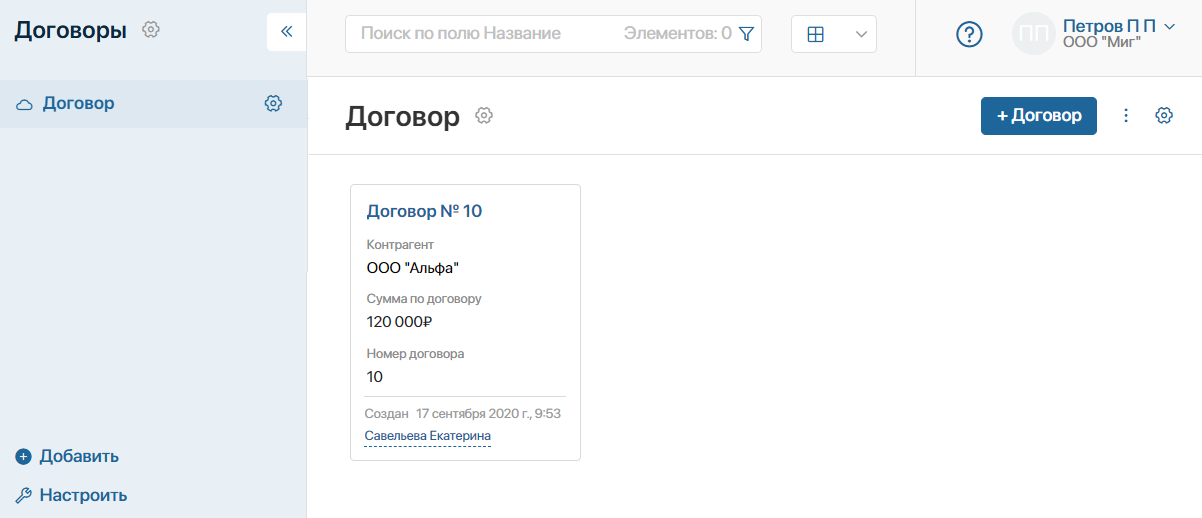Open the three-dot more options menu
Viewport: 1202px width, 518px height.
(1126, 116)
